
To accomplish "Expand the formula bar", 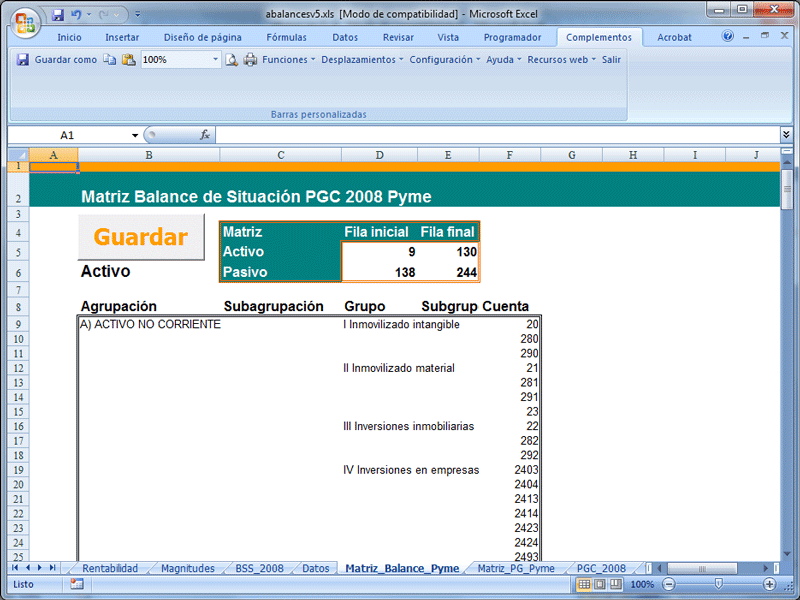I will pos(786,135).
